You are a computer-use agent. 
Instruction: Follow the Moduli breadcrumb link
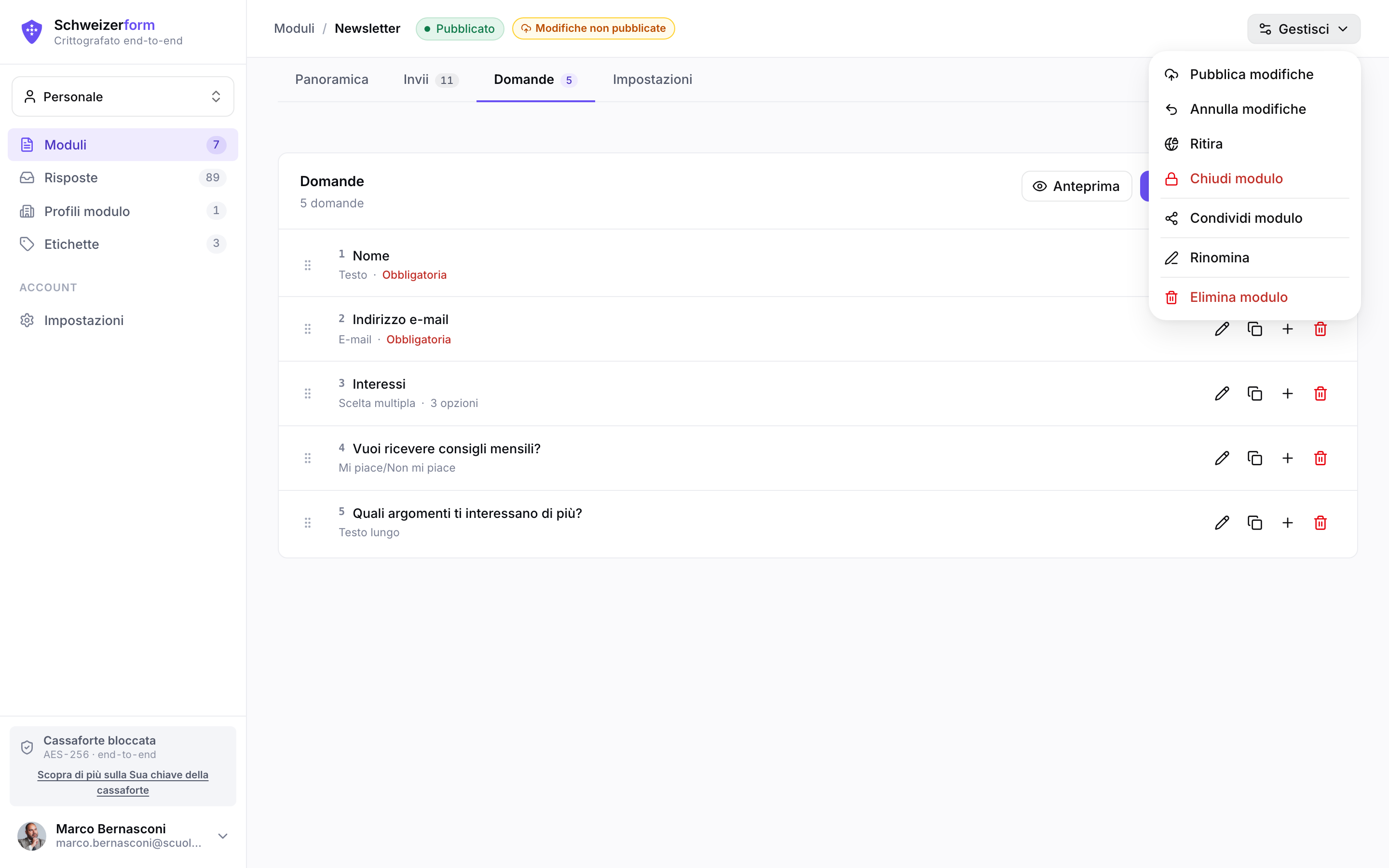coord(294,29)
